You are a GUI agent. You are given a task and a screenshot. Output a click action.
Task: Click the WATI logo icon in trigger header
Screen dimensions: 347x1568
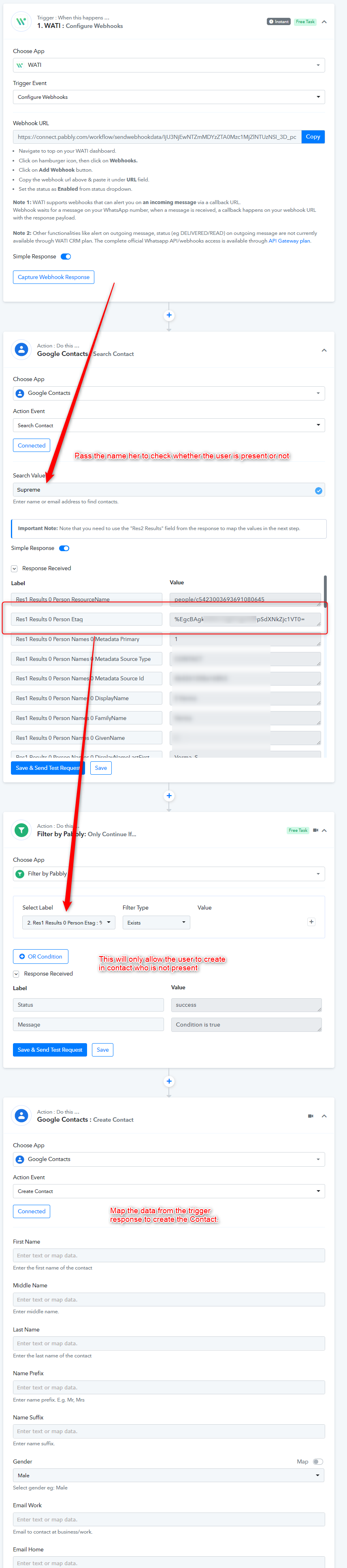21,22
